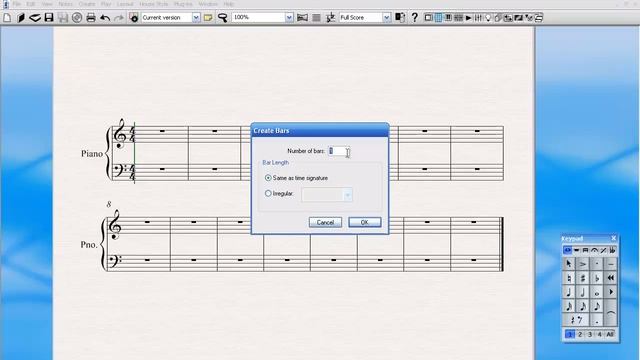The height and width of the screenshot is (360, 640).
Task: Toggle the Keypad window toolbar icon
Action: 438,18
